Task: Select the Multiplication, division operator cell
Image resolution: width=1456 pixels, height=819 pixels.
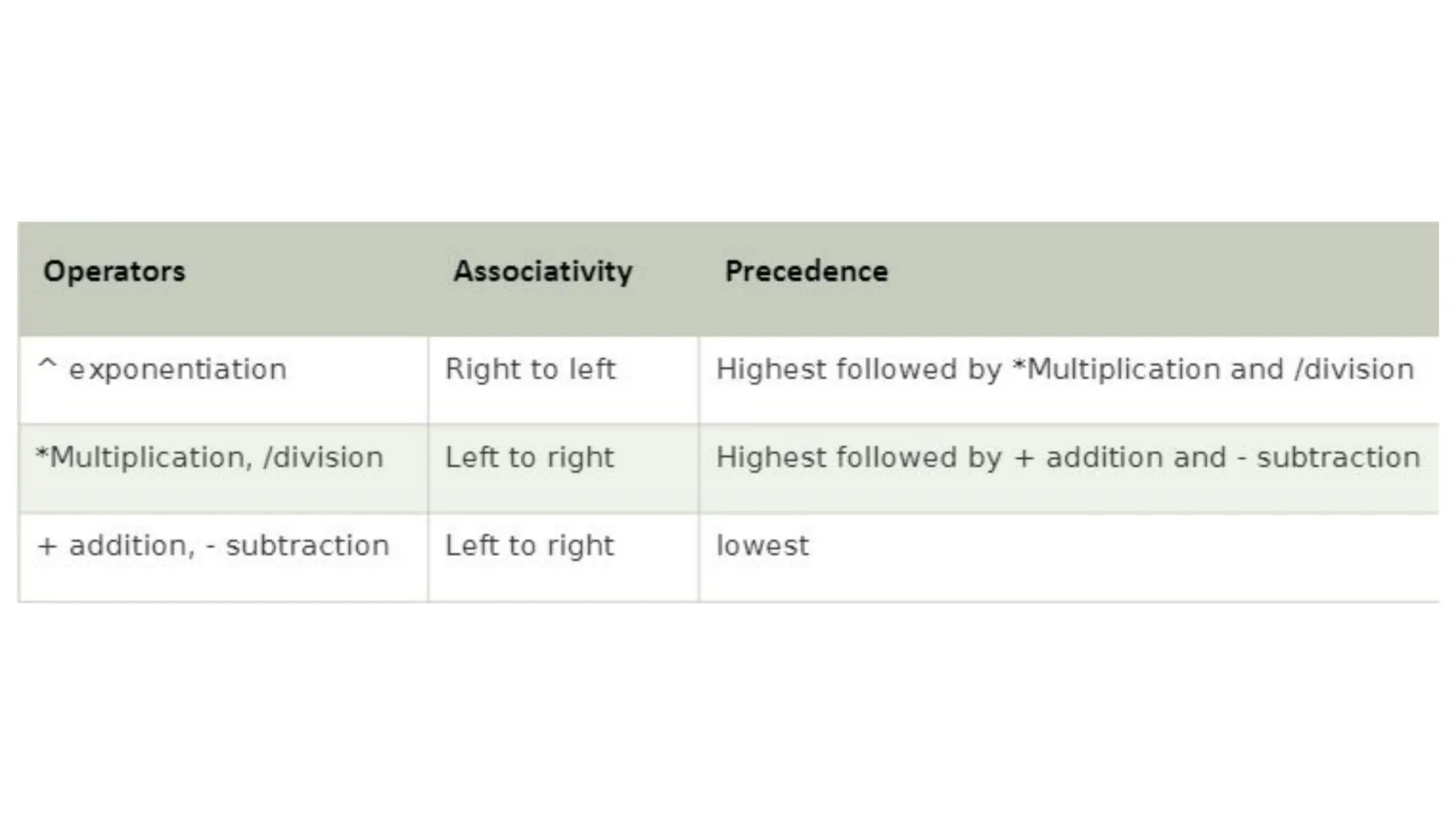Action: pyautogui.click(x=210, y=458)
